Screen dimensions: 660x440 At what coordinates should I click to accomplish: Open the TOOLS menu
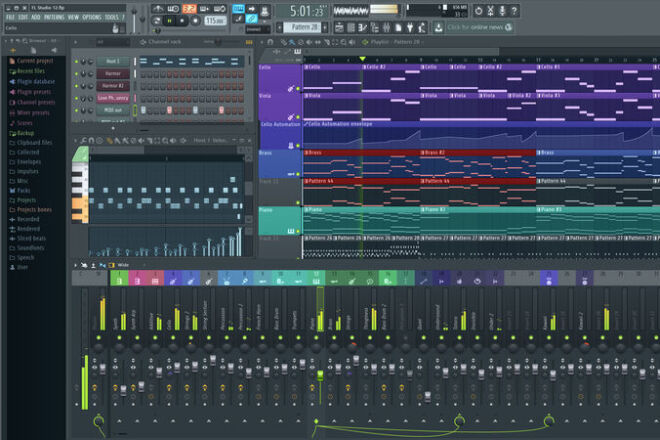pos(112,17)
